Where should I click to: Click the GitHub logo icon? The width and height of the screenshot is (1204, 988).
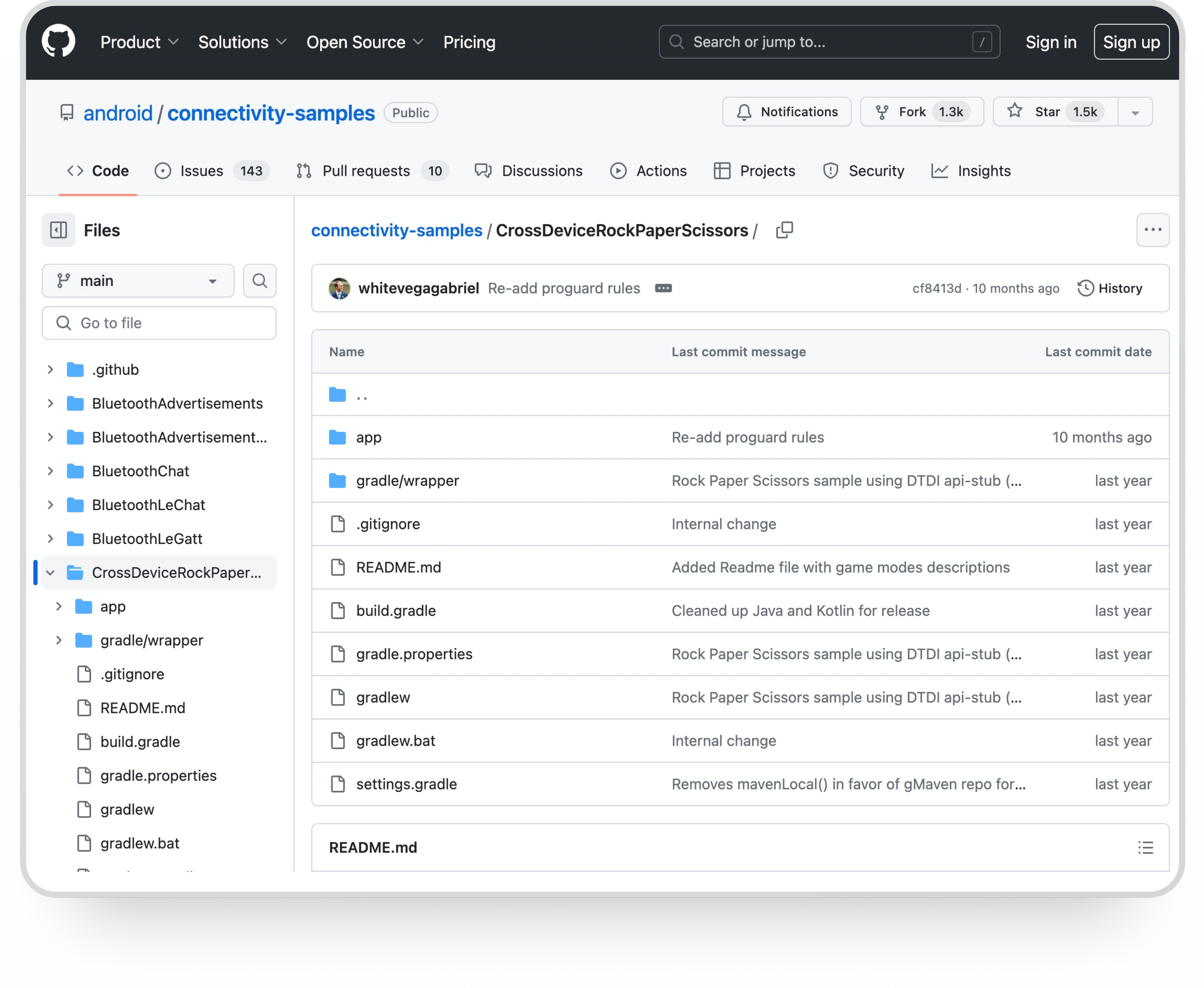coord(59,41)
